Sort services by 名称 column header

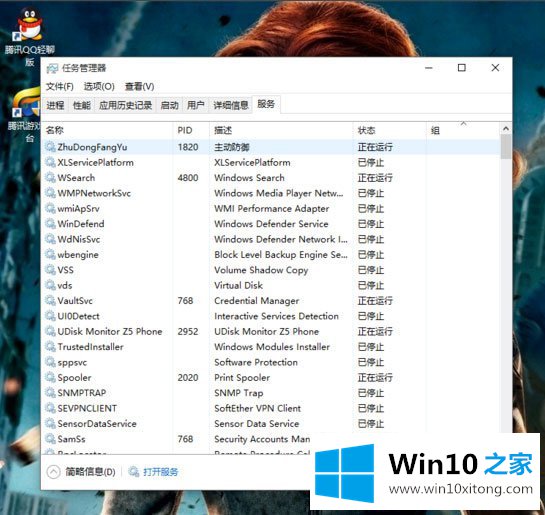point(107,130)
